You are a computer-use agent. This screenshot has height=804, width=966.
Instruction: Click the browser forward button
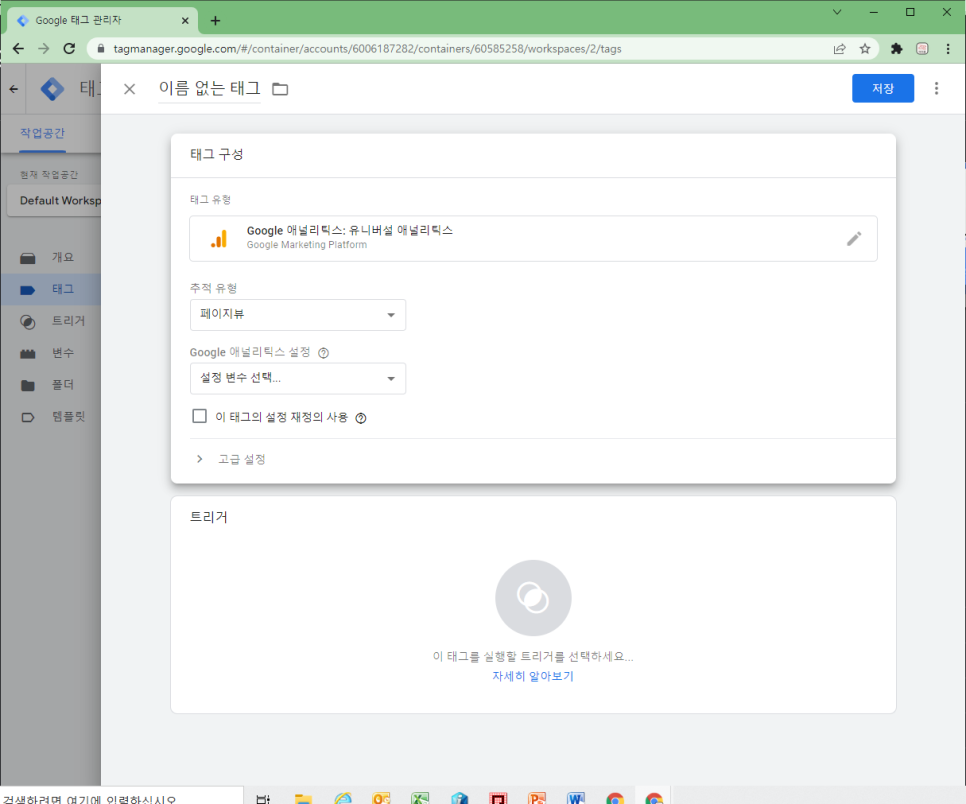click(44, 49)
